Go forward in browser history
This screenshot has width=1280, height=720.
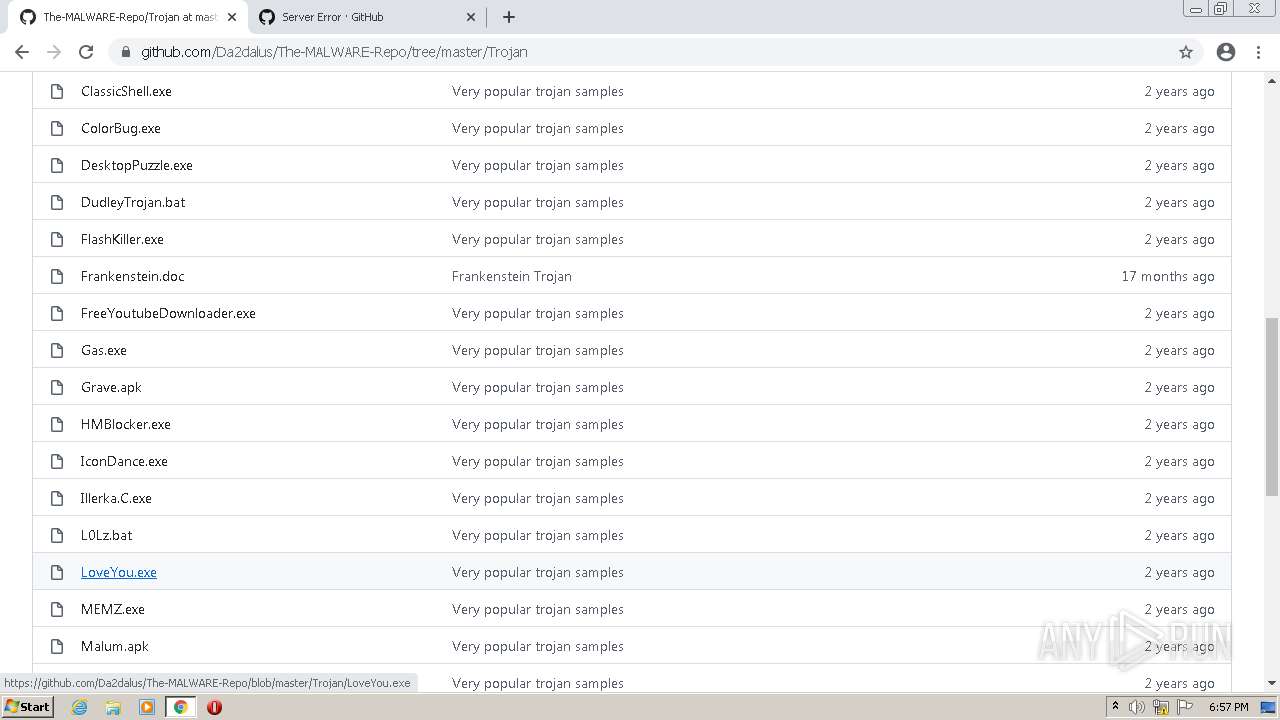tap(54, 52)
